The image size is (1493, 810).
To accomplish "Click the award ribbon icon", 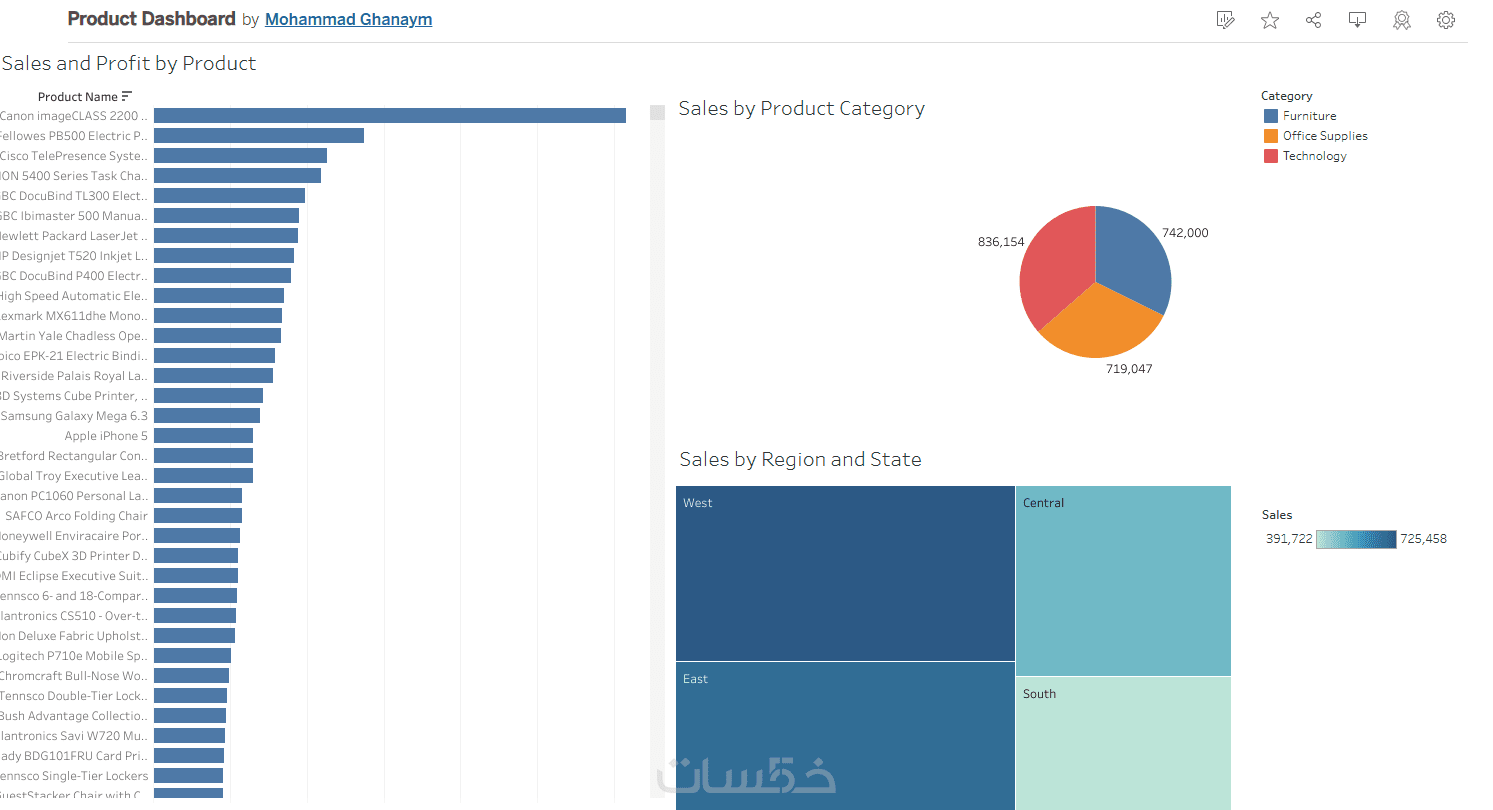I will [1402, 20].
